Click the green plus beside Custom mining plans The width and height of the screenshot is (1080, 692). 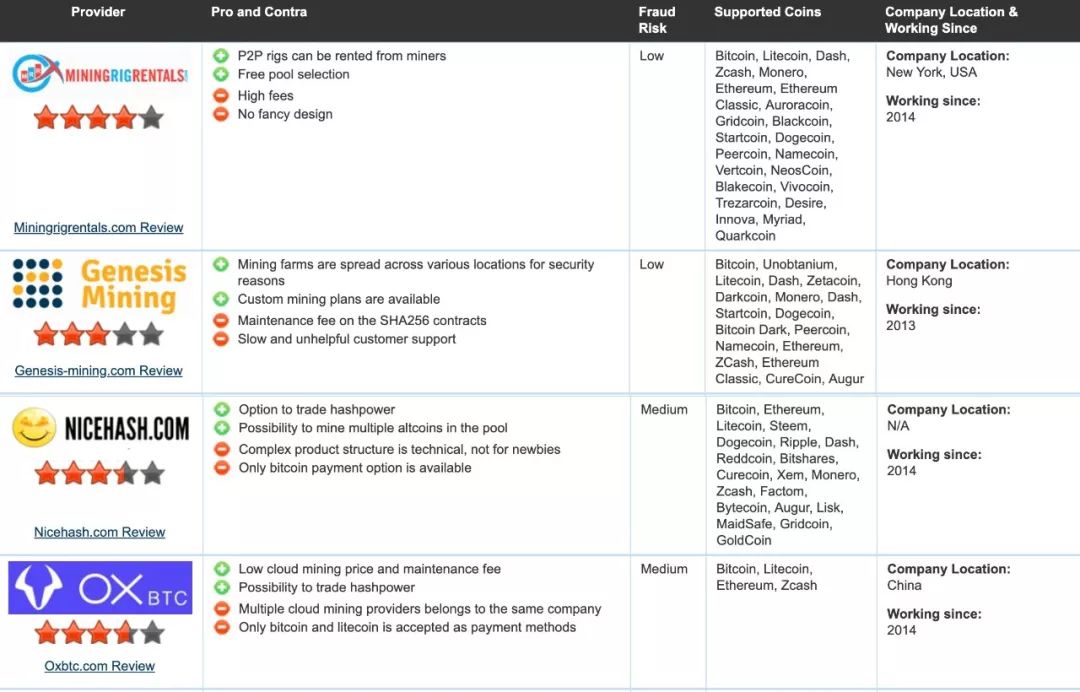[220, 300]
